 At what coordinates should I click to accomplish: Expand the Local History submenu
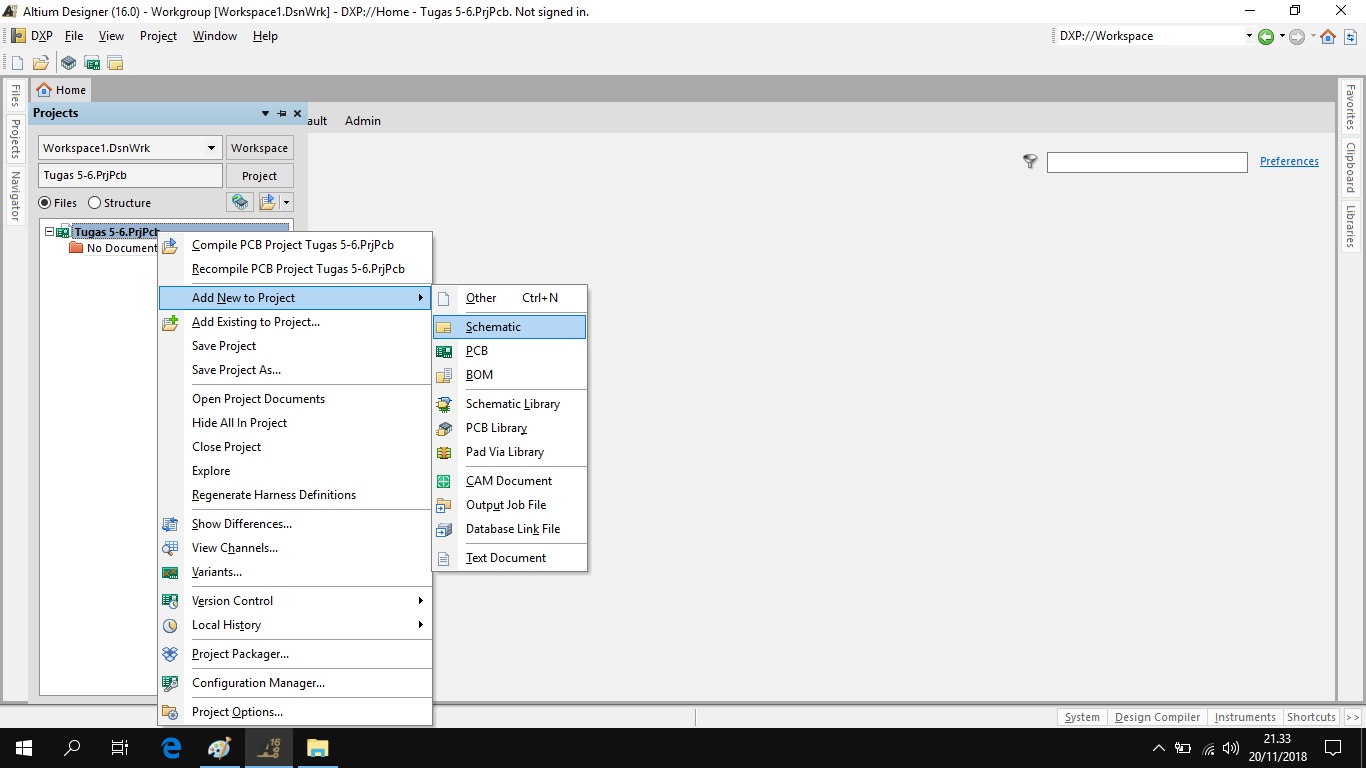click(x=421, y=625)
